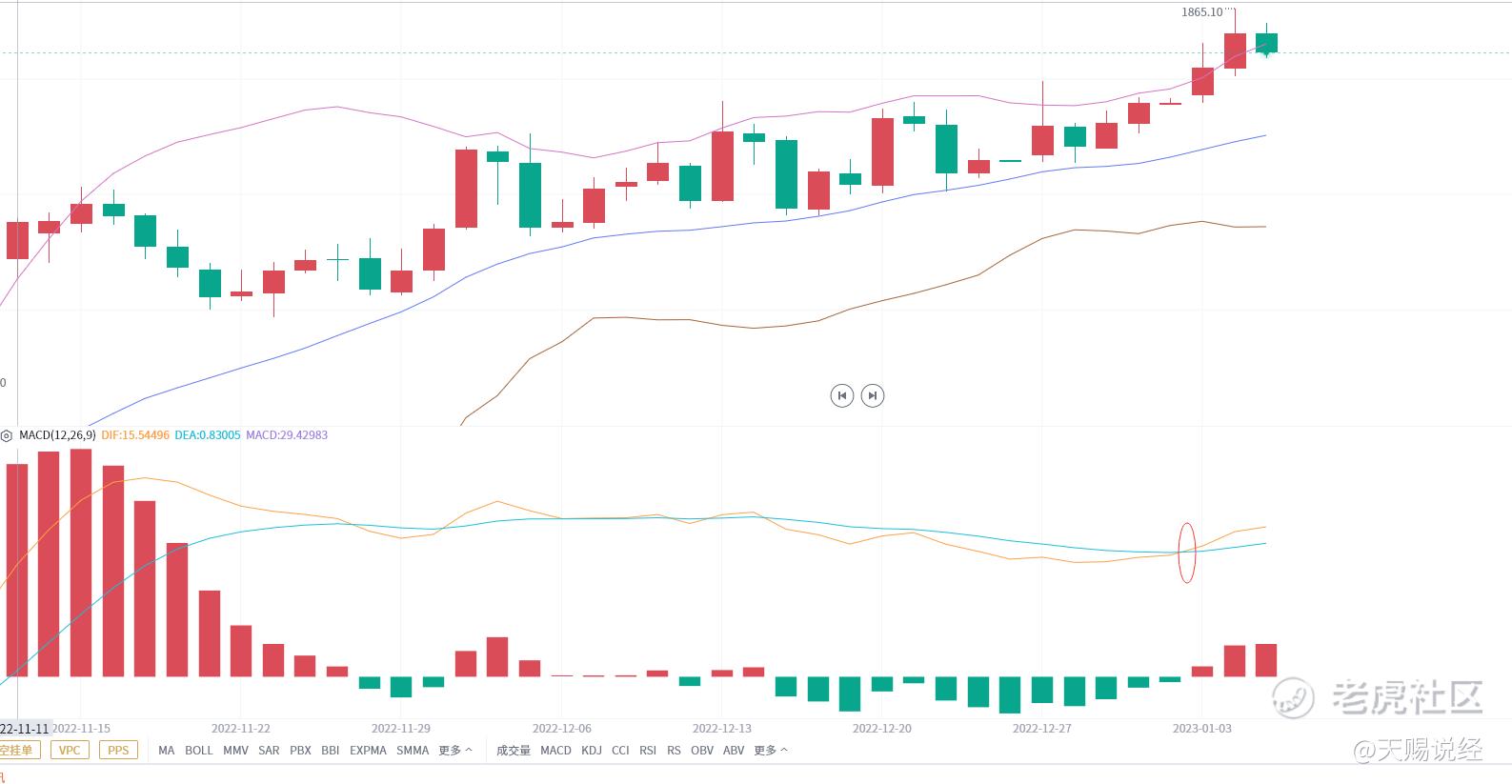
Task: Choose the RSI sub-indicator
Action: (648, 751)
